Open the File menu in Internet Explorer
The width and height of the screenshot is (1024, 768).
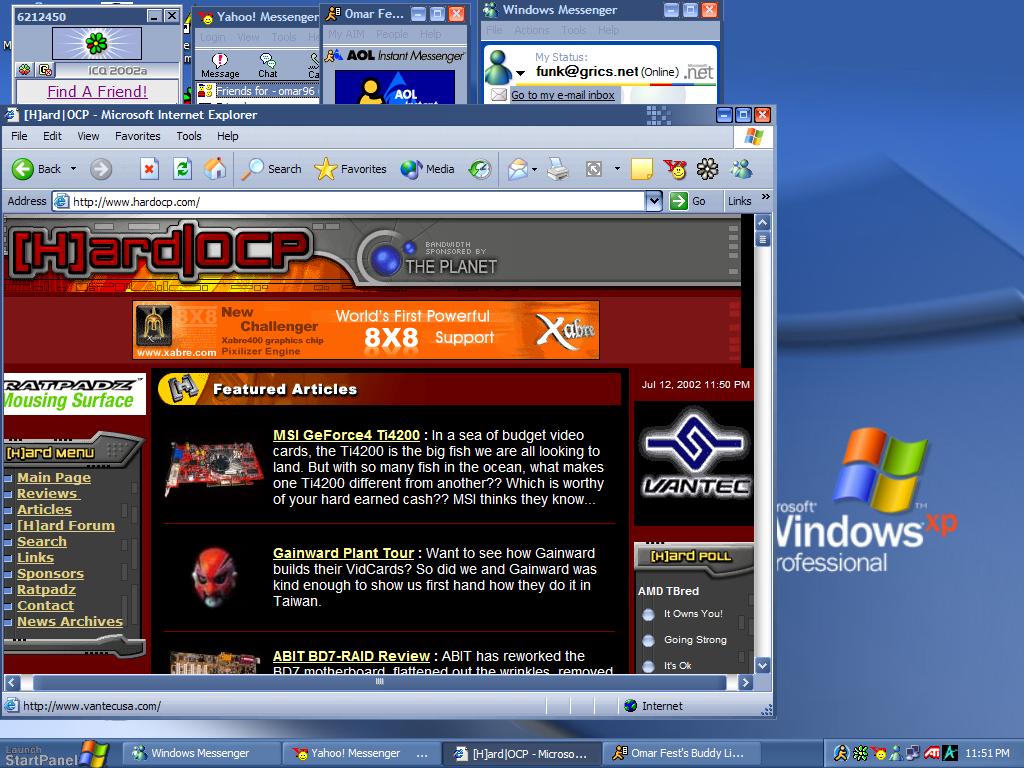(20, 136)
